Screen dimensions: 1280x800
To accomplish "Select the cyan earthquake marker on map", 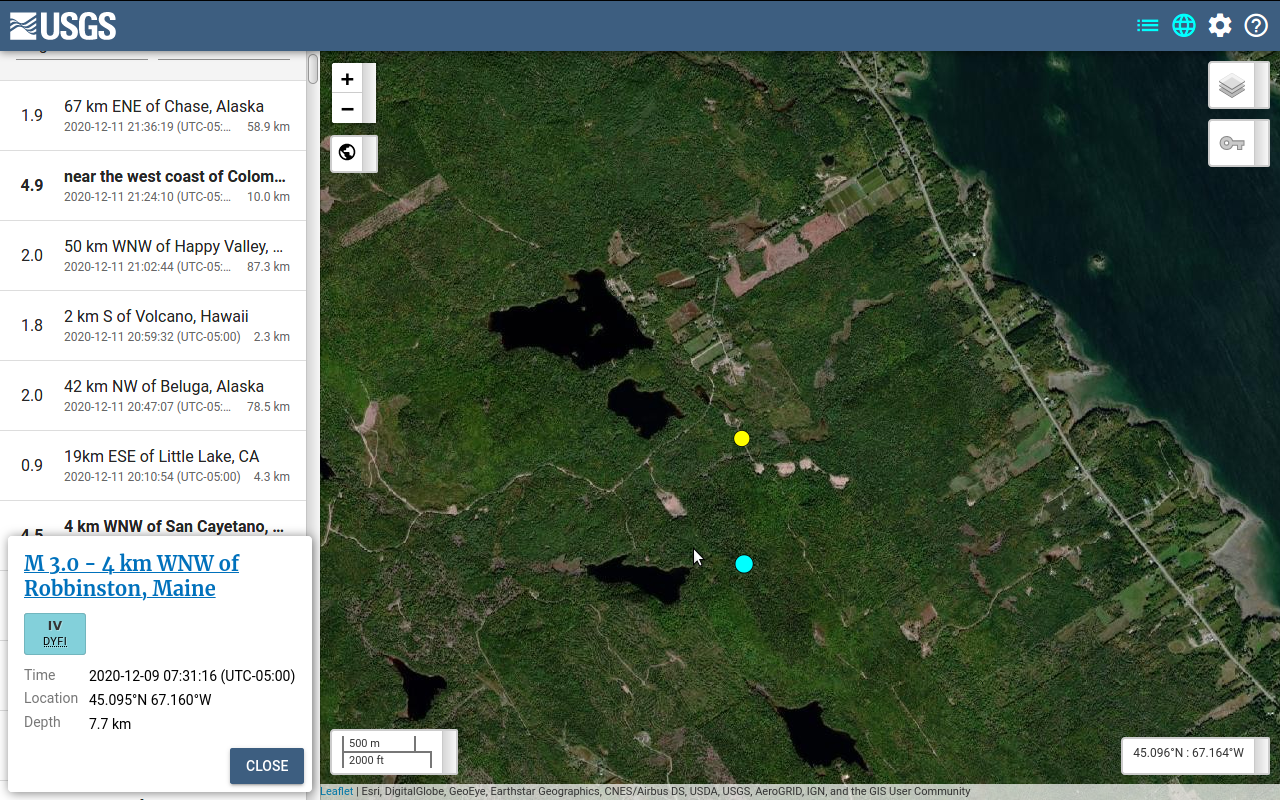I will (x=744, y=564).
